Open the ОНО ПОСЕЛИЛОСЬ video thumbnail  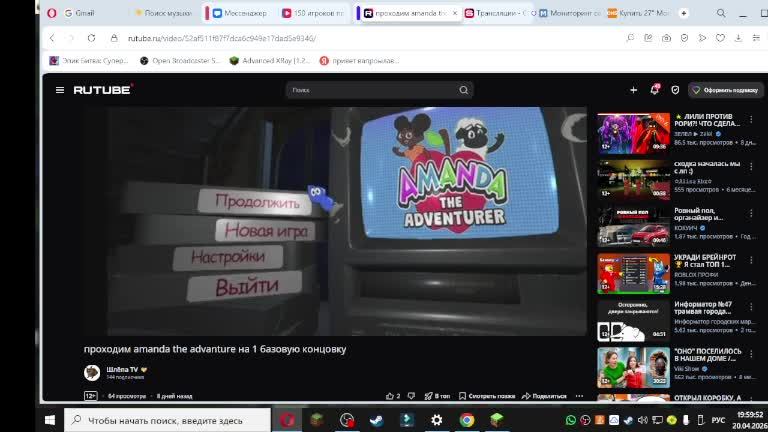633,367
